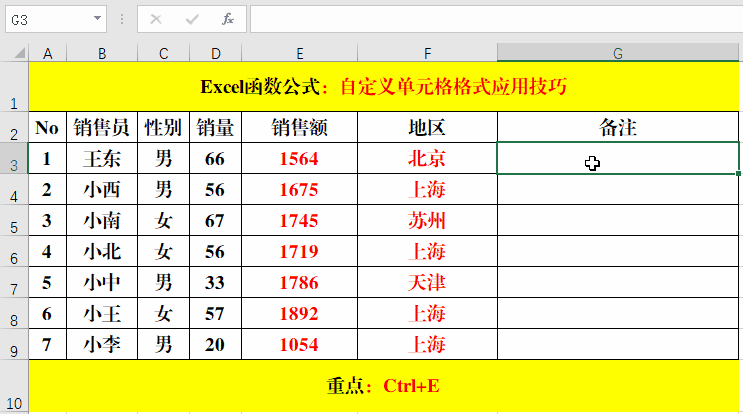
Task: Click the 'No' header cell
Action: point(47,127)
